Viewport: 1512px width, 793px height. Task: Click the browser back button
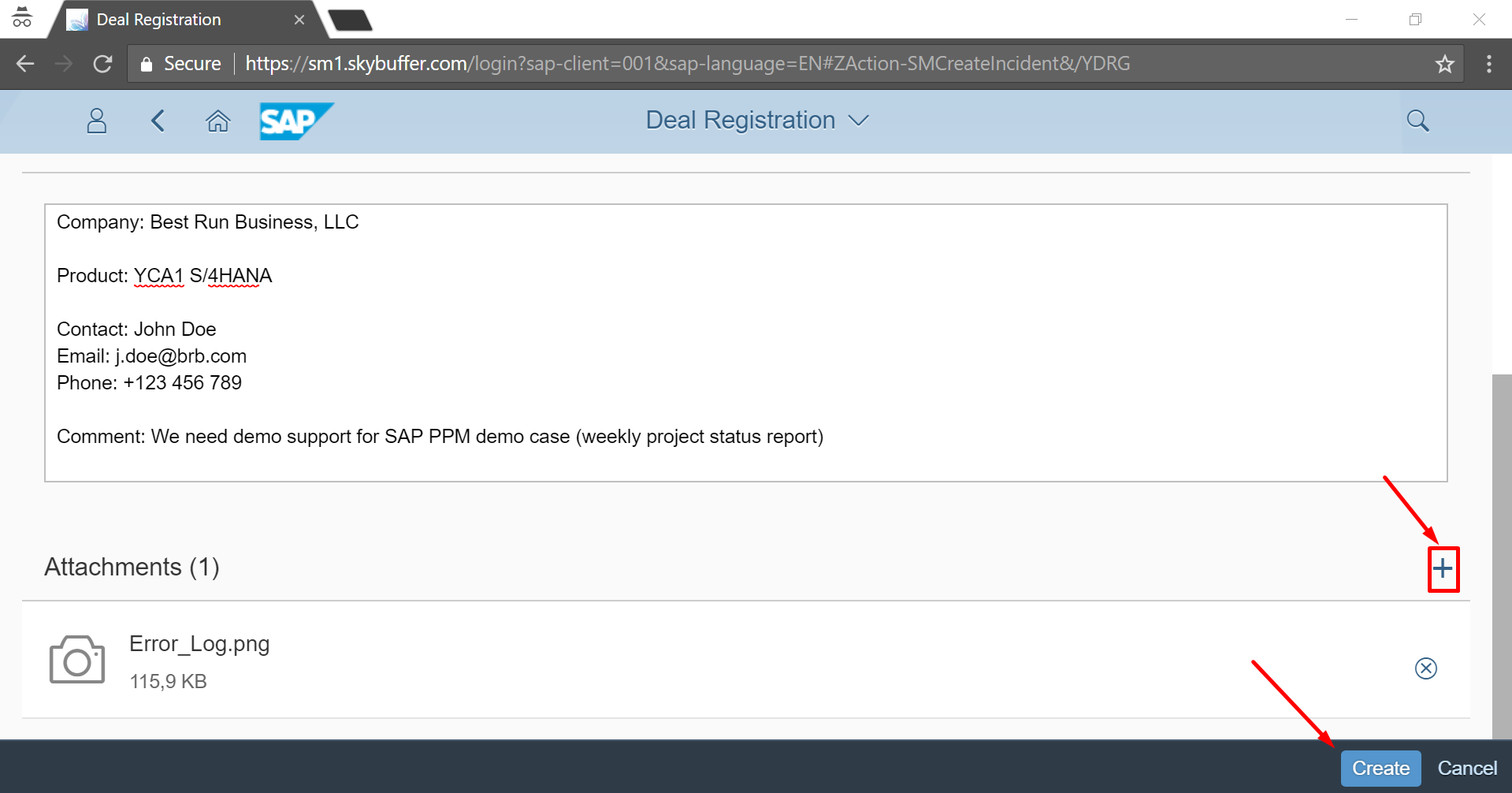click(25, 64)
